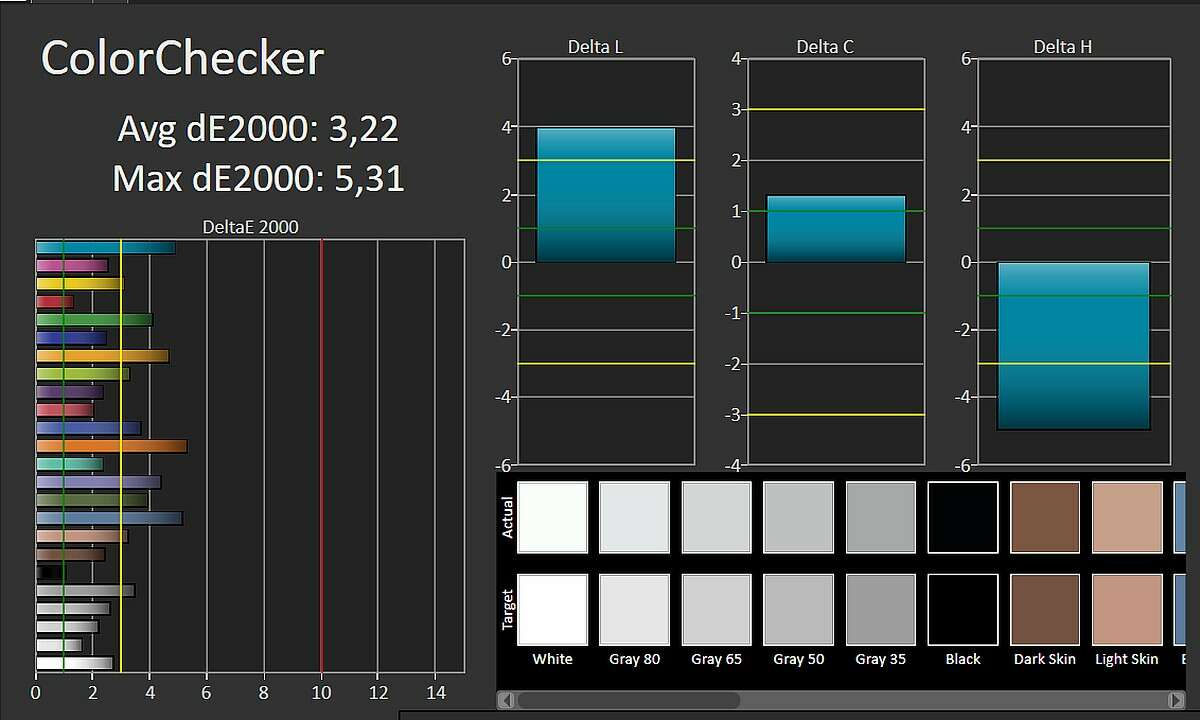Click the 'Max dE2000: 5,31' readout
Image resolution: width=1200 pixels, height=720 pixels.
click(259, 179)
